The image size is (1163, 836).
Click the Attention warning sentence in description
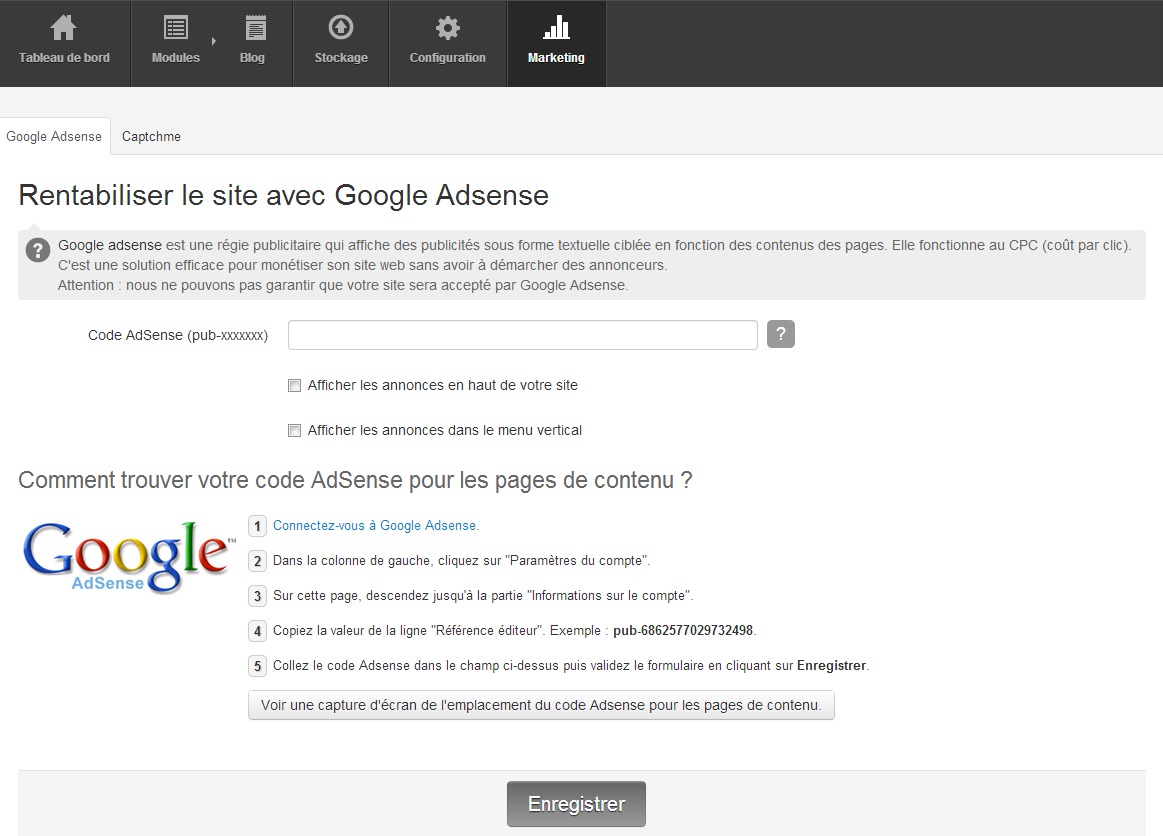pos(343,286)
